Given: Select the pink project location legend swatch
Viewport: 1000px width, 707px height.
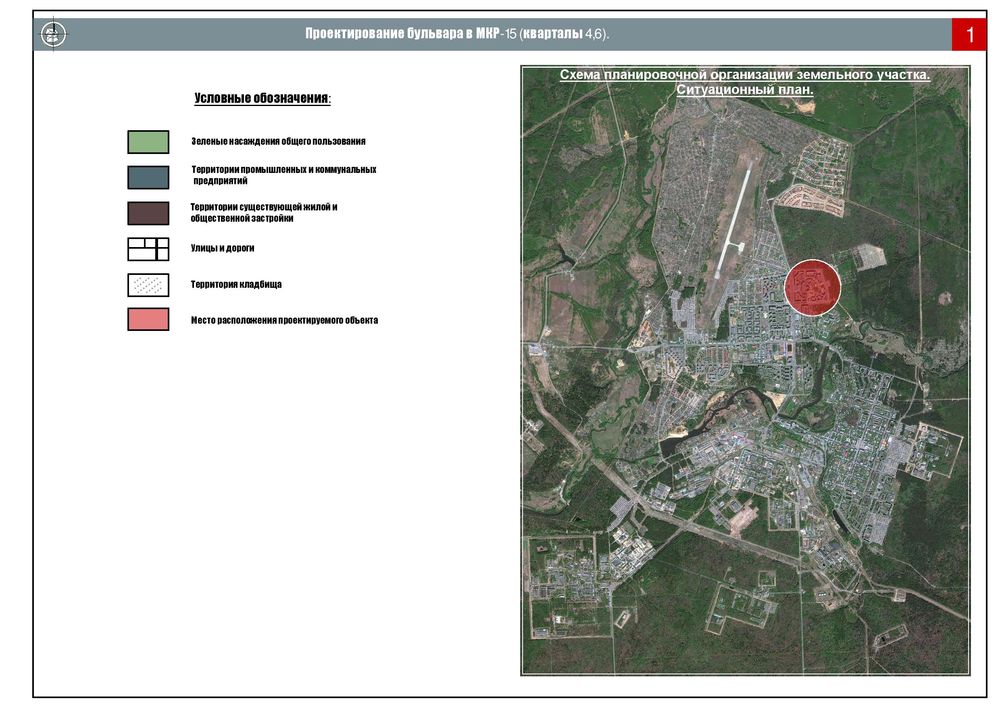Looking at the screenshot, I should point(148,320).
